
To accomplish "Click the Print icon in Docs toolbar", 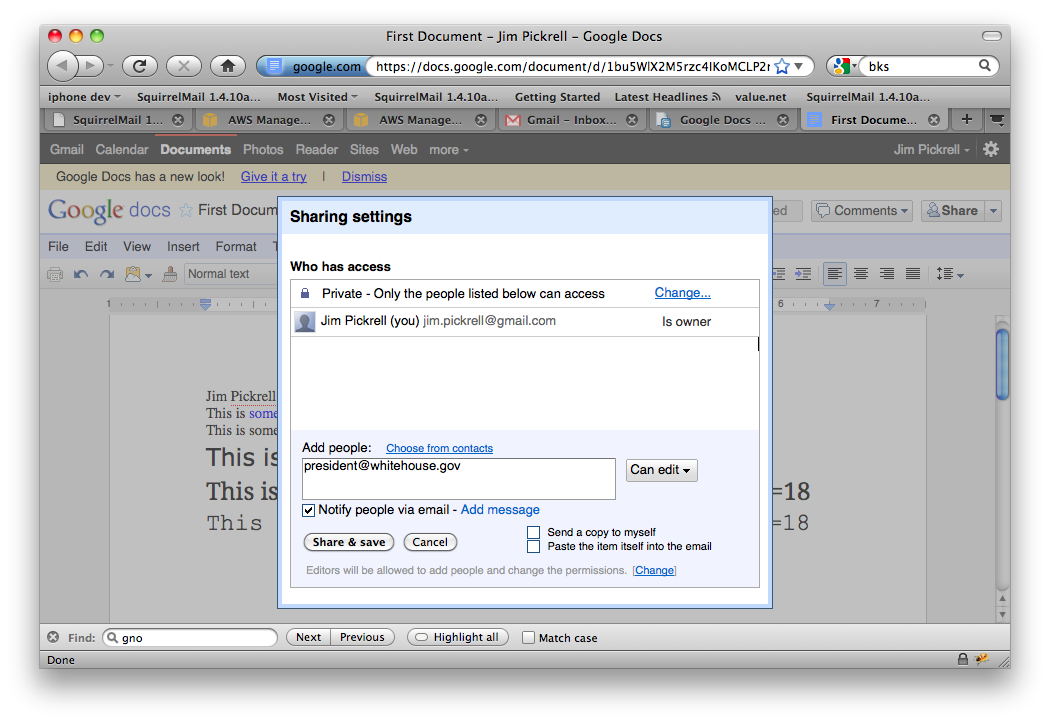I will [x=55, y=274].
